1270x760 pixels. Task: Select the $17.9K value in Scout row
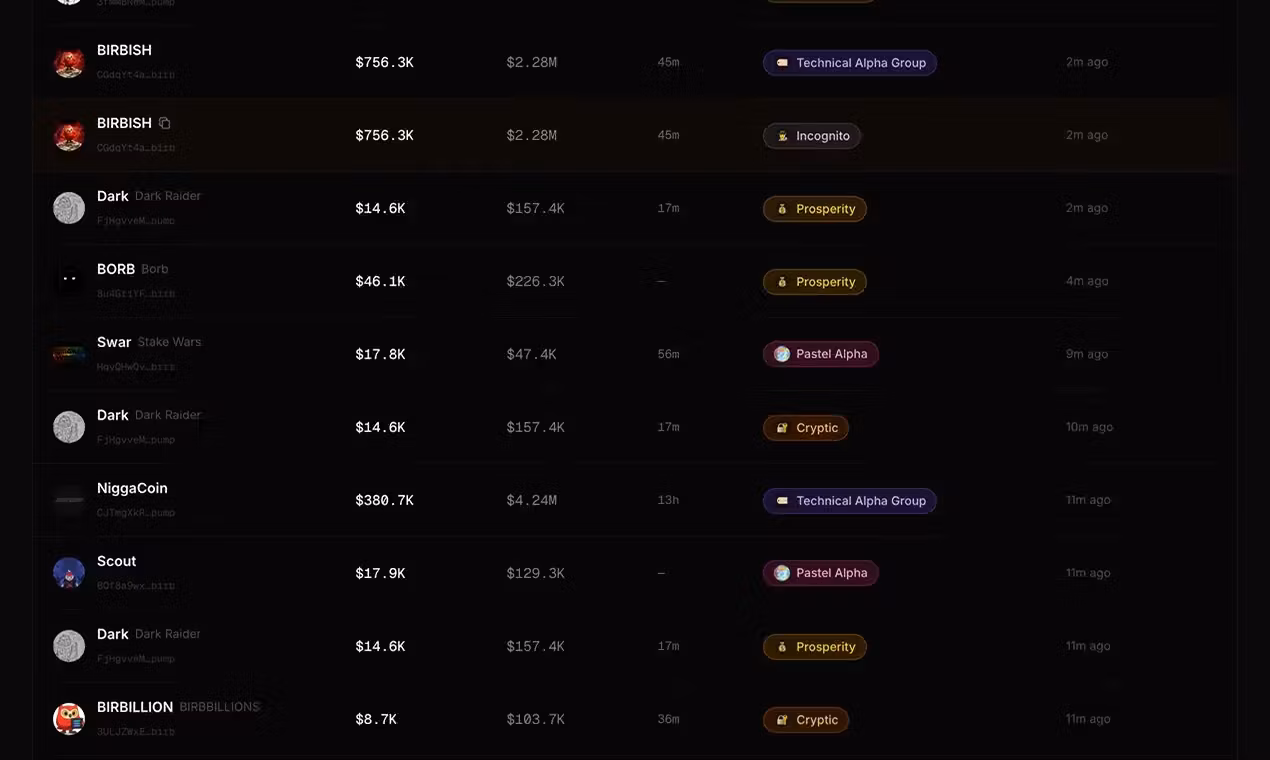click(380, 574)
